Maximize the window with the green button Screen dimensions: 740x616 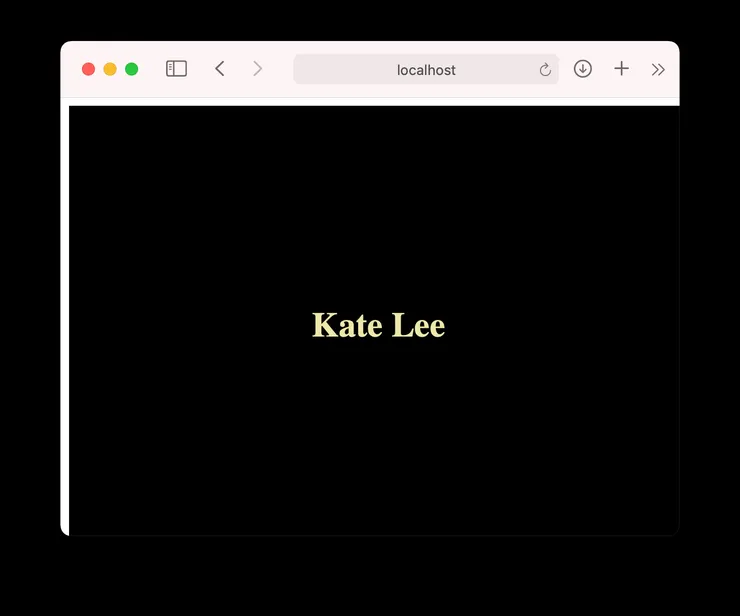(132, 69)
